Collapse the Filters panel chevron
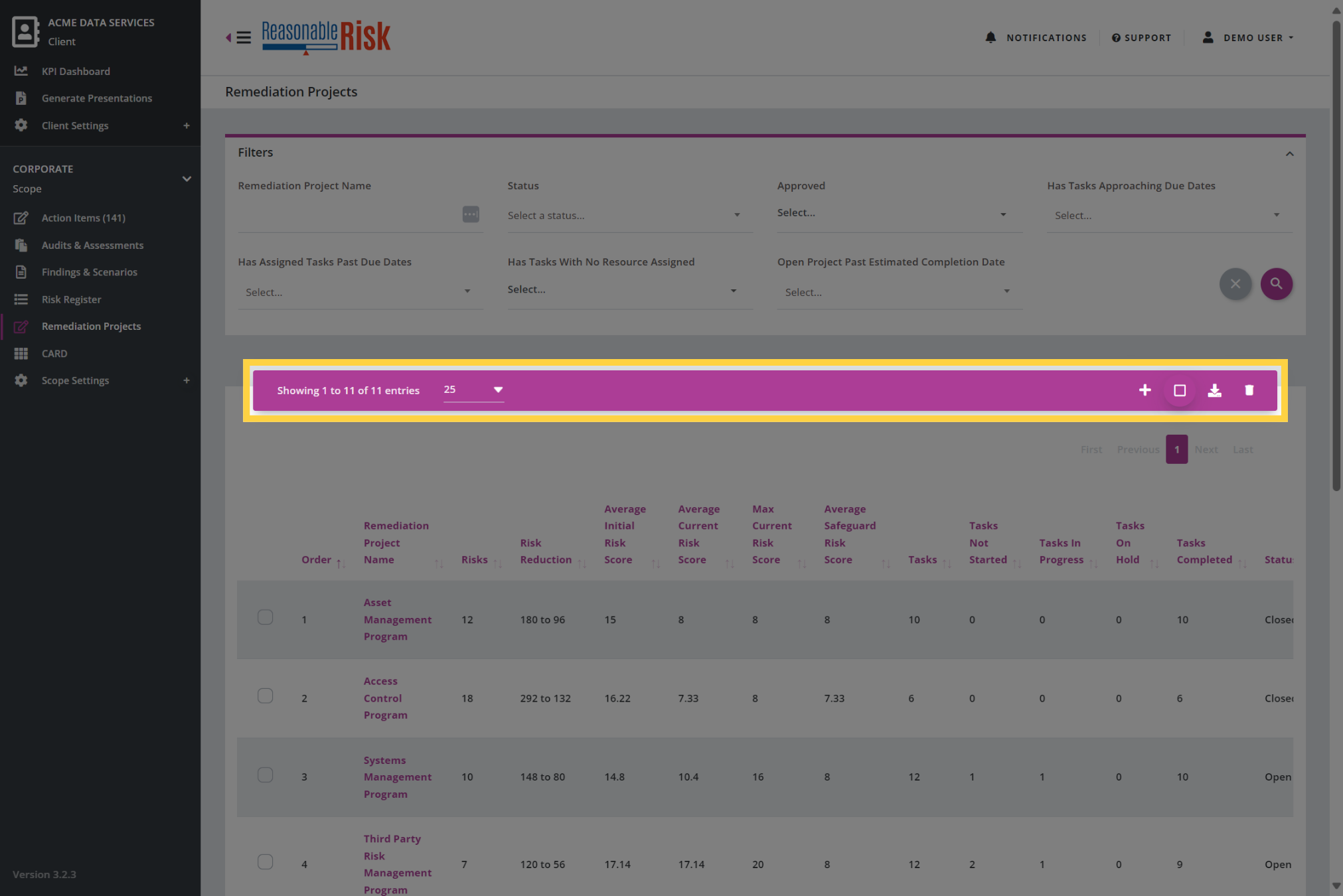This screenshot has height=896, width=1343. click(x=1289, y=154)
